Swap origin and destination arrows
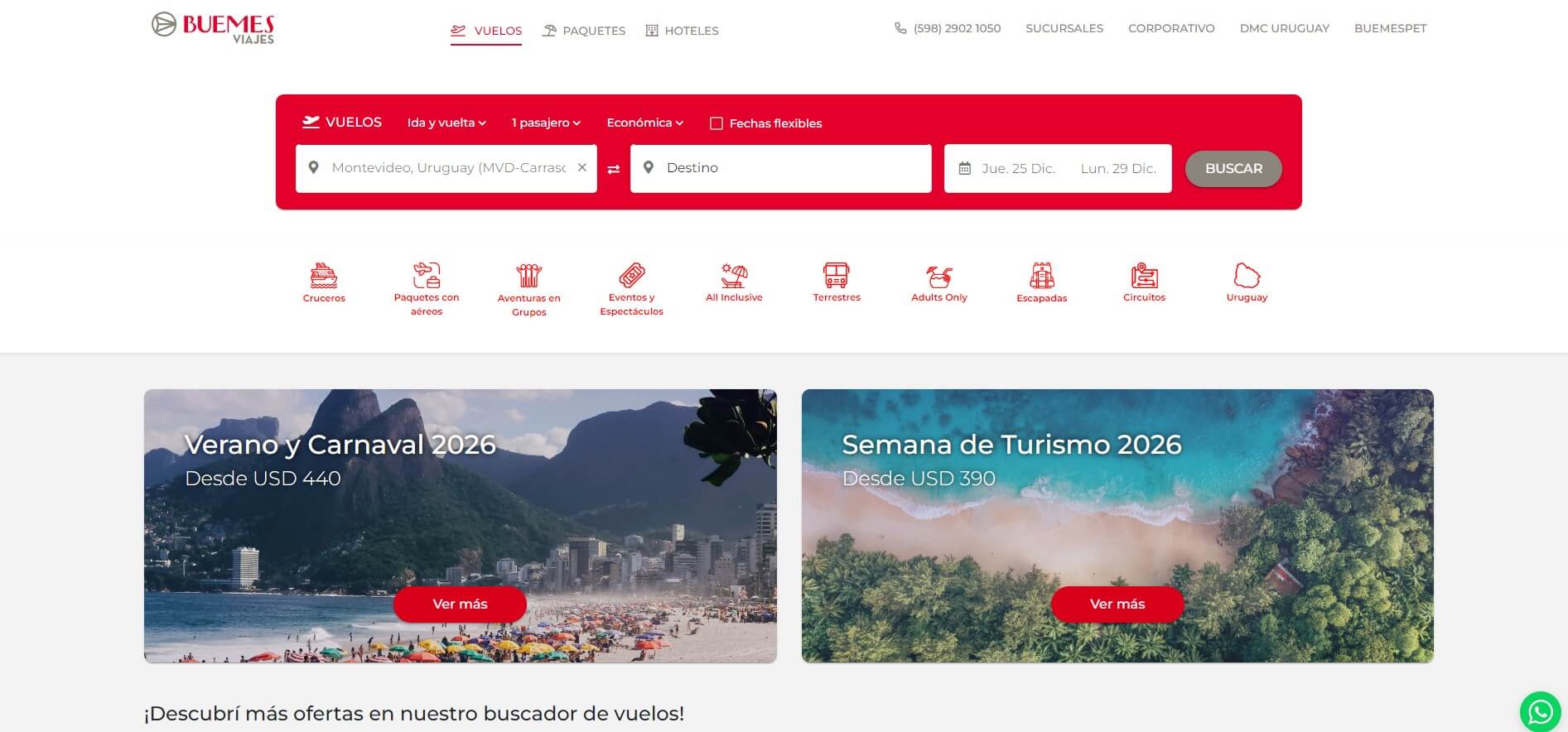Image resolution: width=1568 pixels, height=732 pixels. tap(614, 169)
